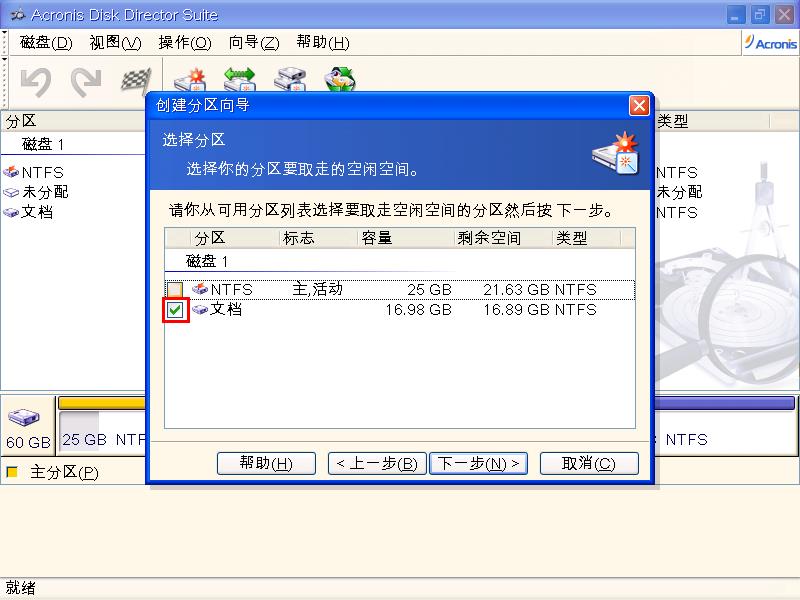The height and width of the screenshot is (600, 800).
Task: Click the recover partition recycle toolbar icon
Action: [340, 77]
